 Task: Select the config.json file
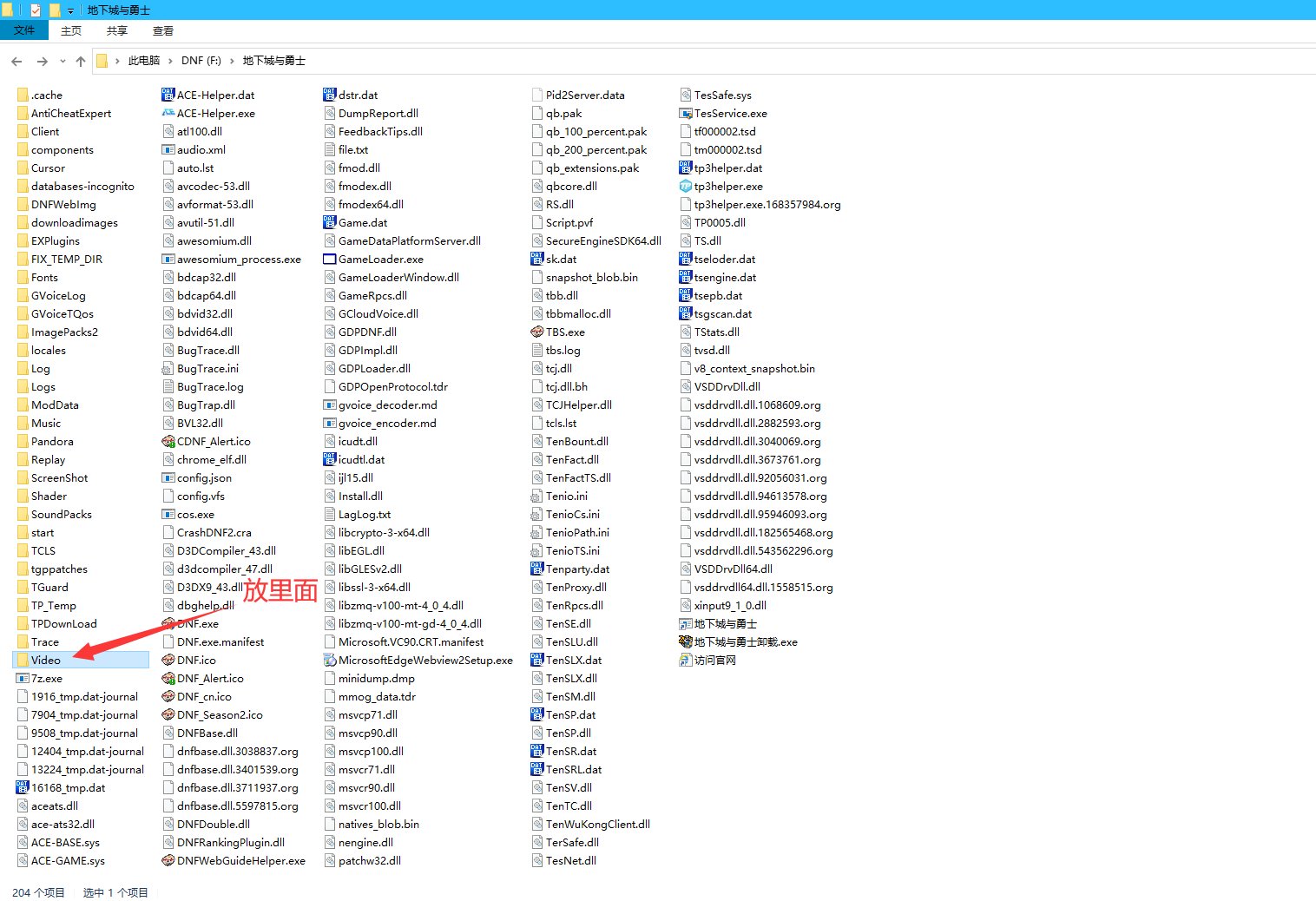pyautogui.click(x=197, y=477)
